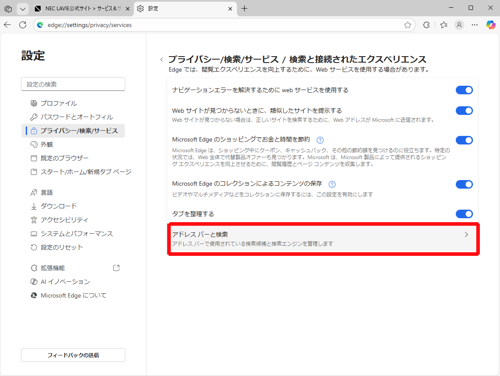Go back with chevron beside page heading
Viewport: 500px width, 376px height.
click(162, 60)
